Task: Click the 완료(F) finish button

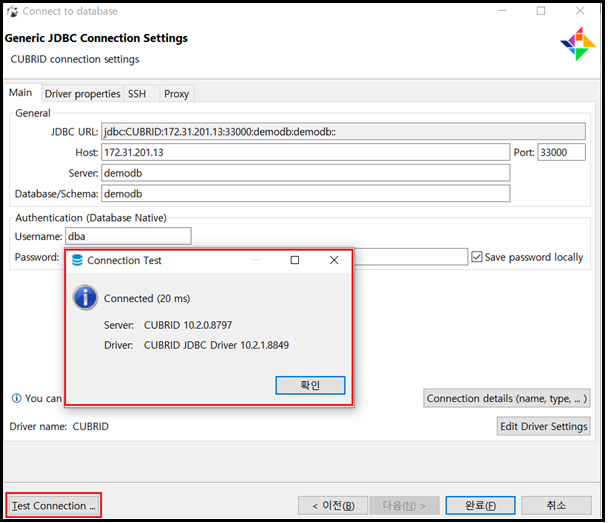Action: tap(480, 506)
